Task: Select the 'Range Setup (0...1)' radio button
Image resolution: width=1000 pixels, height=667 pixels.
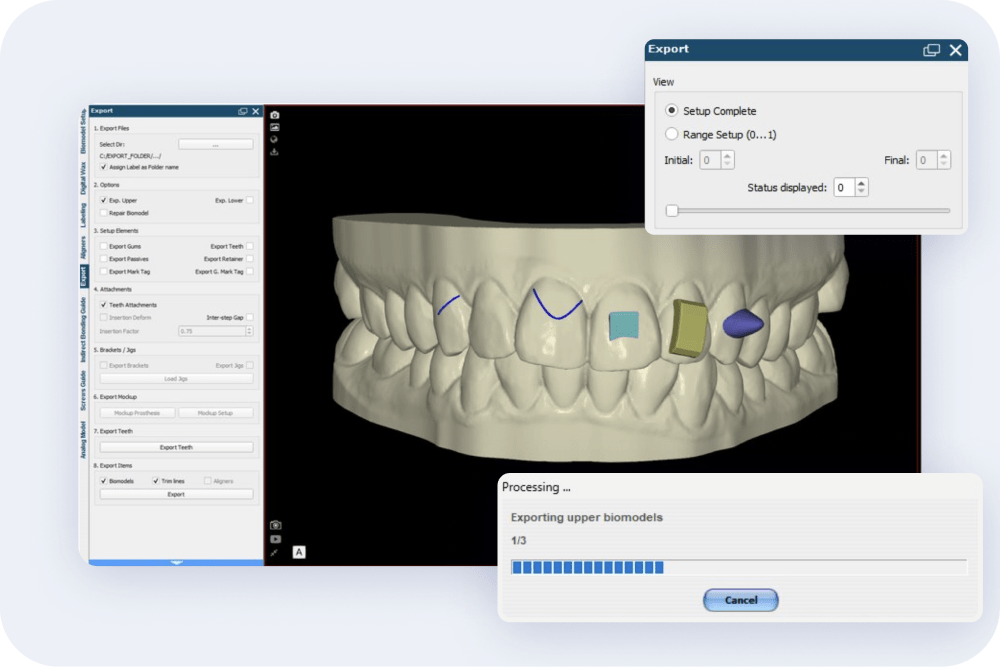Action: pyautogui.click(x=671, y=135)
